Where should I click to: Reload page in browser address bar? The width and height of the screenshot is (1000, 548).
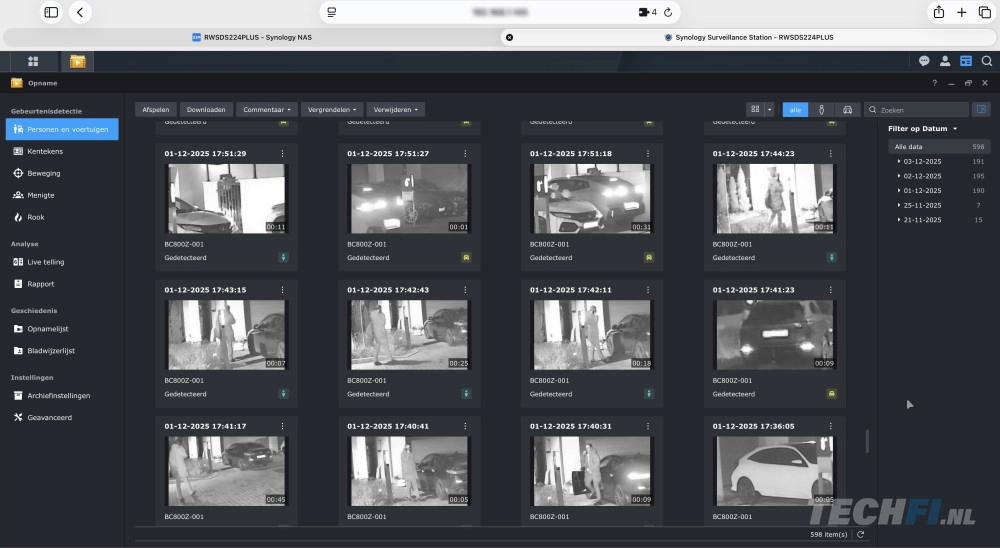[x=668, y=12]
